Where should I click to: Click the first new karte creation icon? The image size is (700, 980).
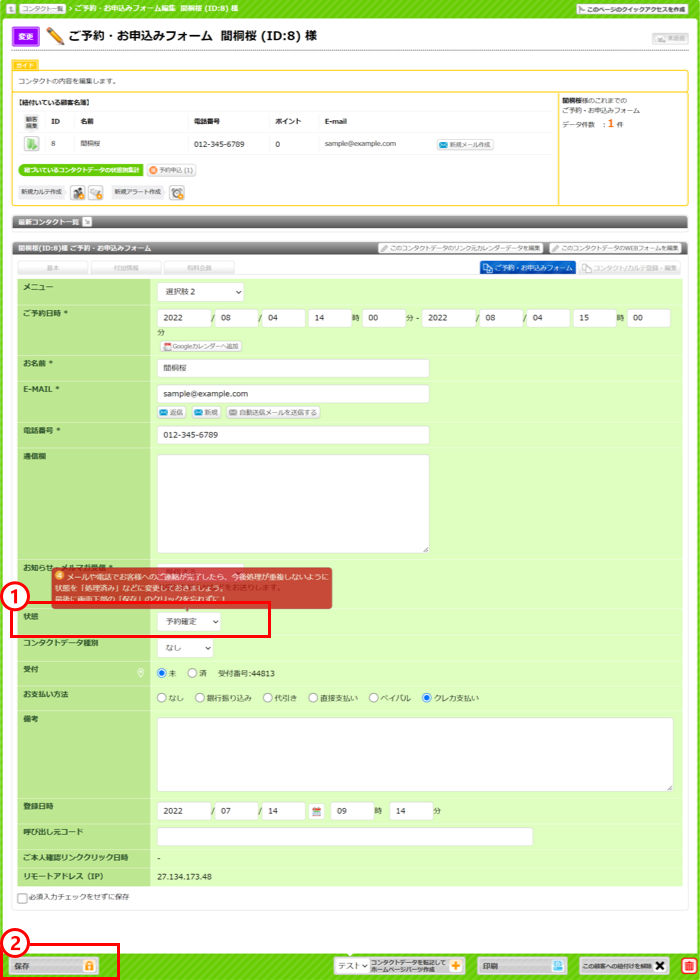pos(78,193)
